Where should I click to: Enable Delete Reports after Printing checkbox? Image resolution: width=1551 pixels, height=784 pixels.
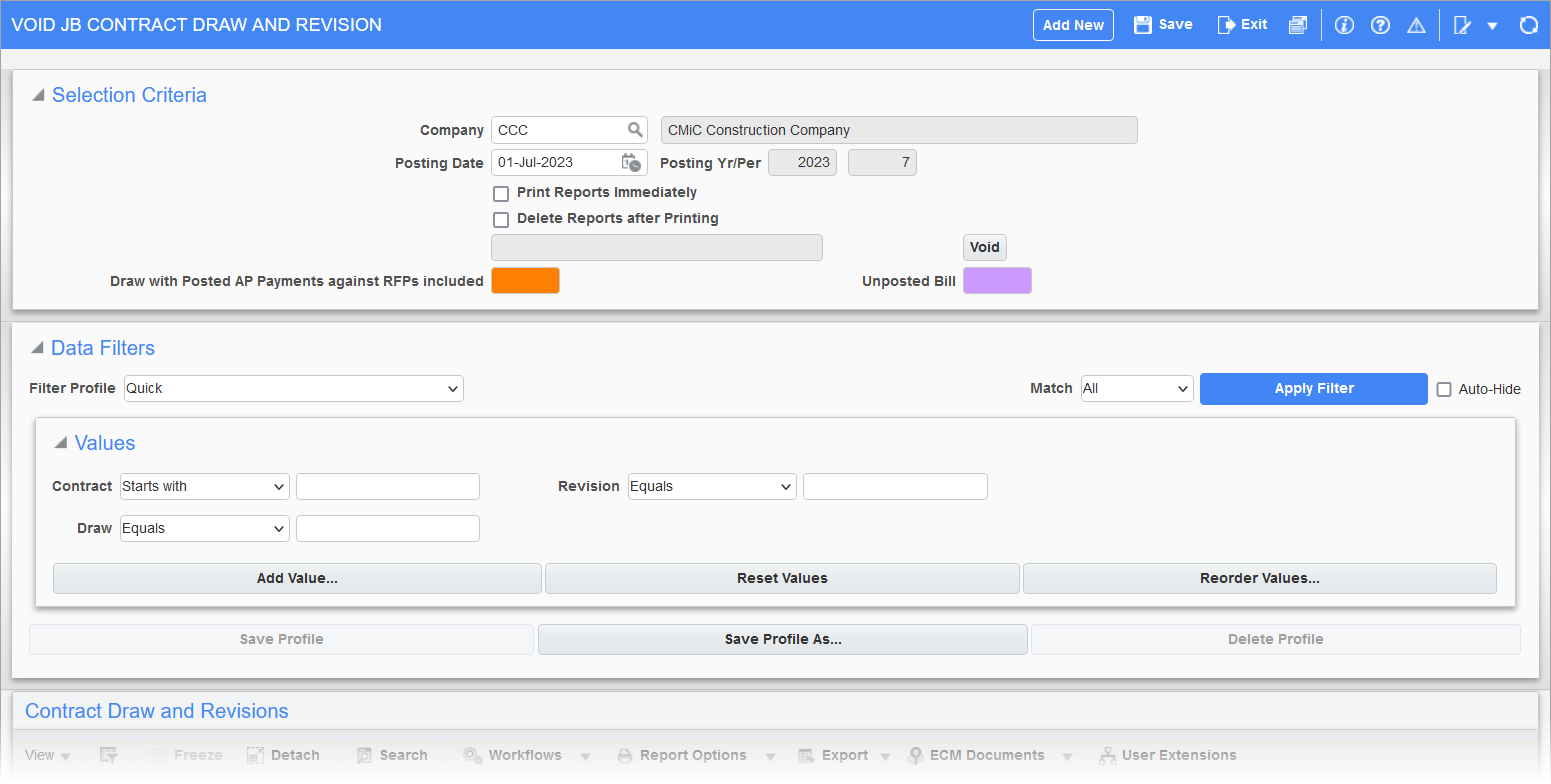(501, 219)
